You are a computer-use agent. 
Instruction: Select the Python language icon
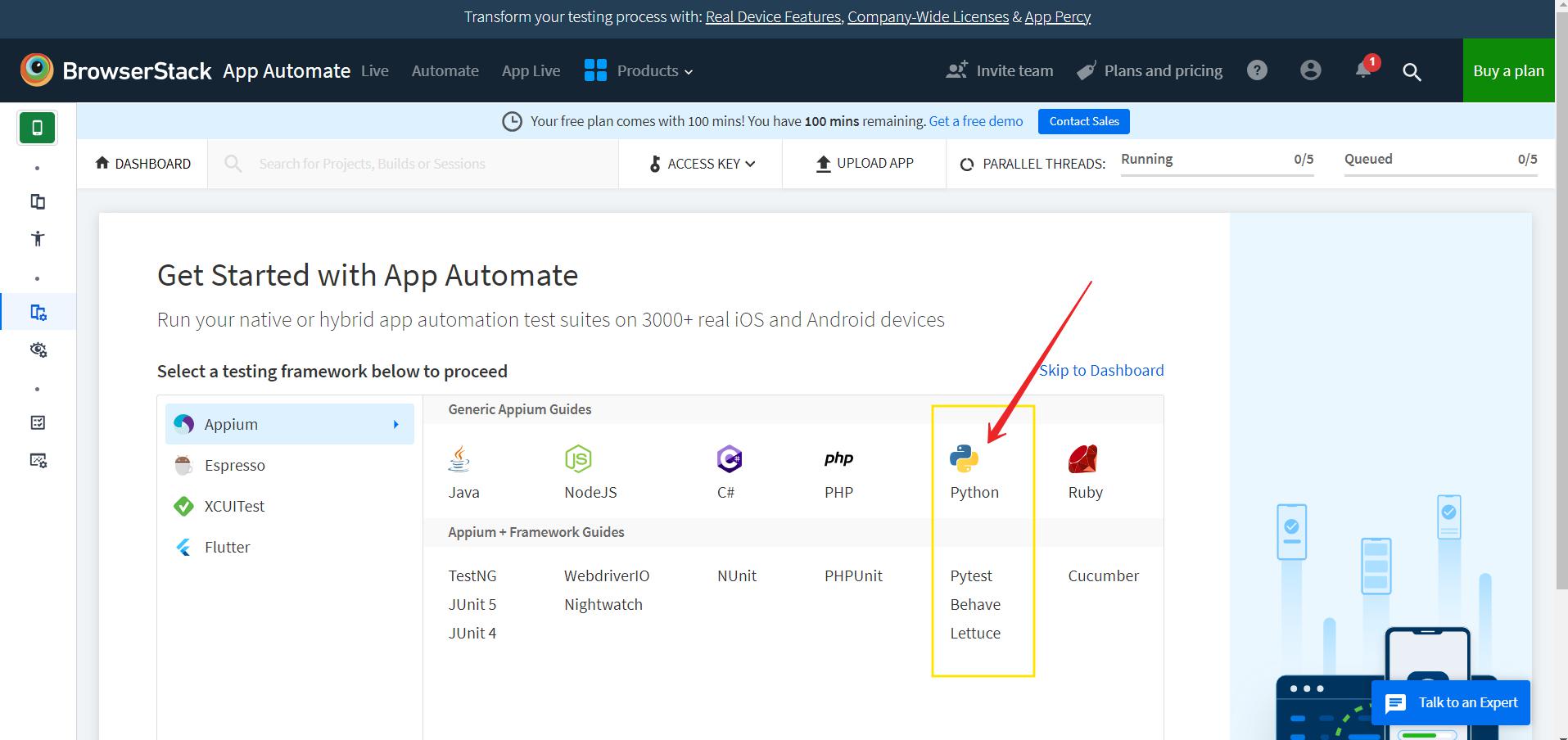coord(964,458)
